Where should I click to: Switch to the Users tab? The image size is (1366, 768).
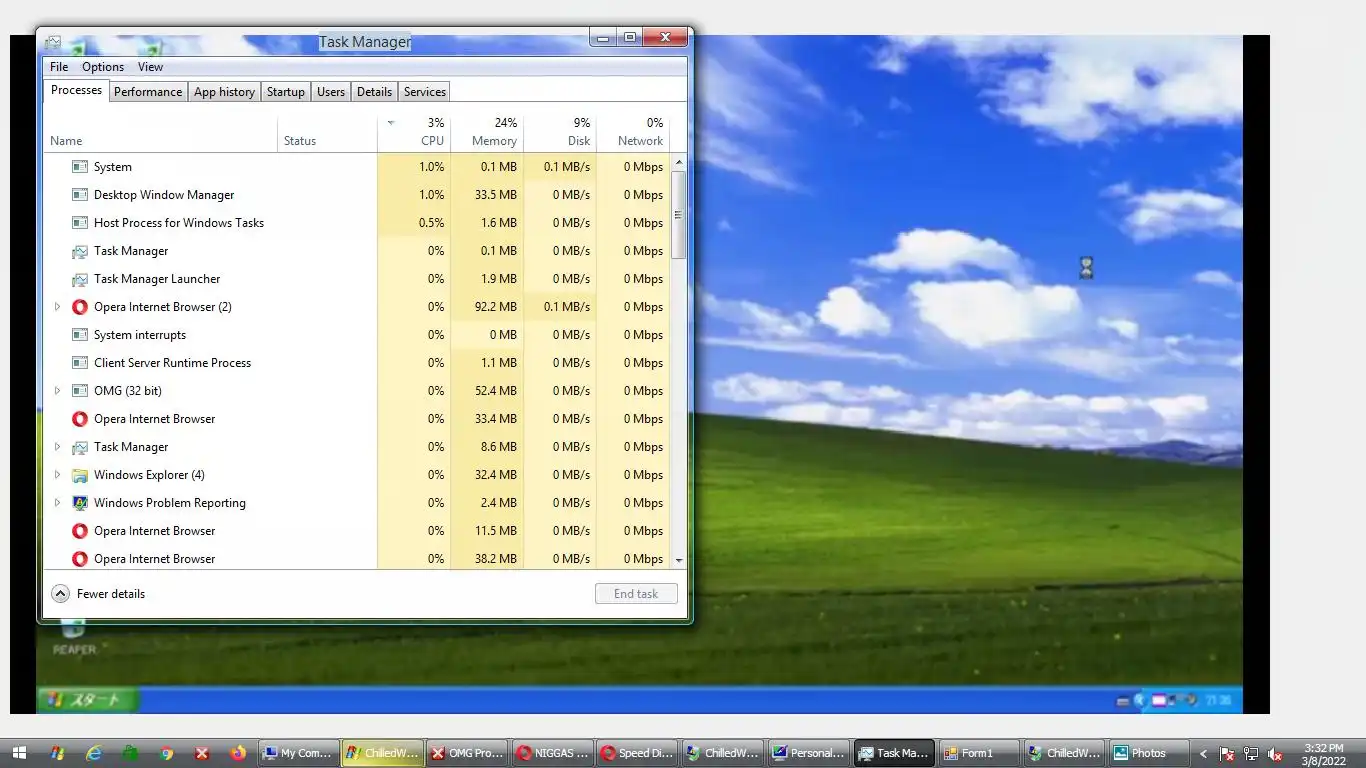tap(331, 92)
